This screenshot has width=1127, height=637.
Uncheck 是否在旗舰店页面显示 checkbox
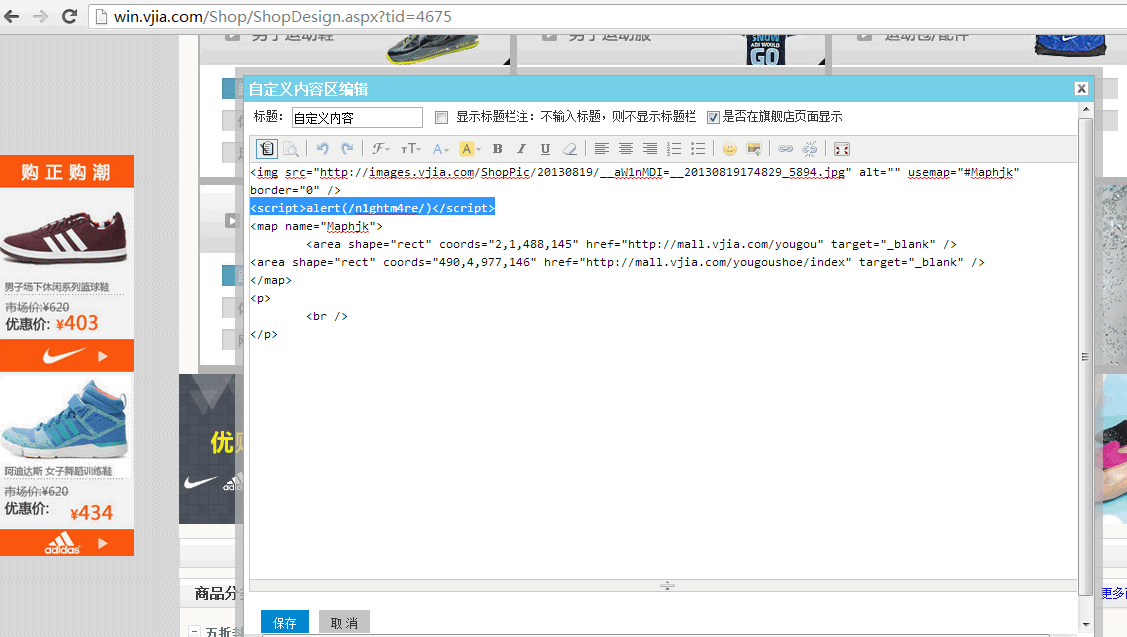point(713,117)
